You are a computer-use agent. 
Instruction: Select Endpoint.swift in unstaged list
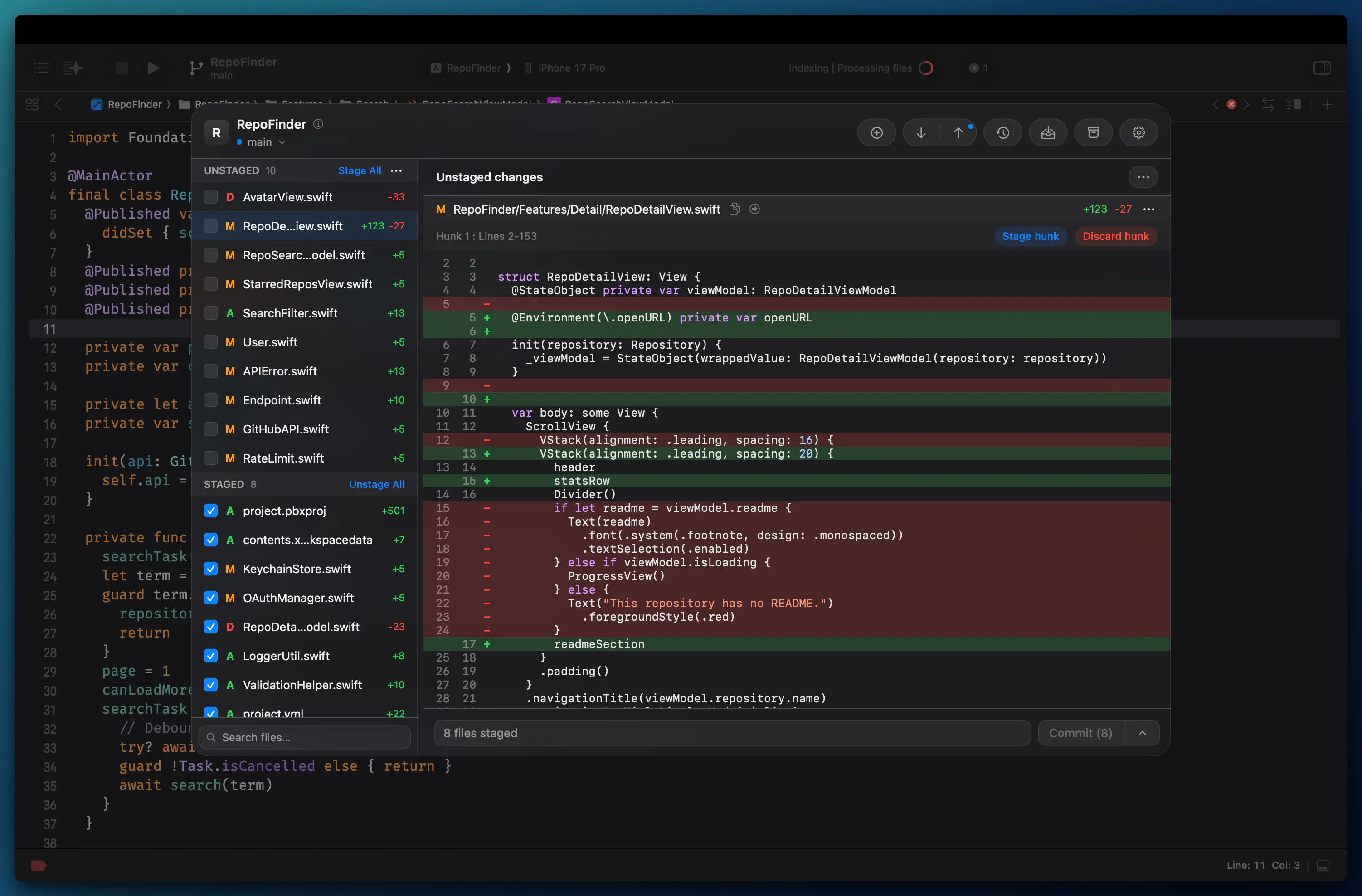(304, 400)
